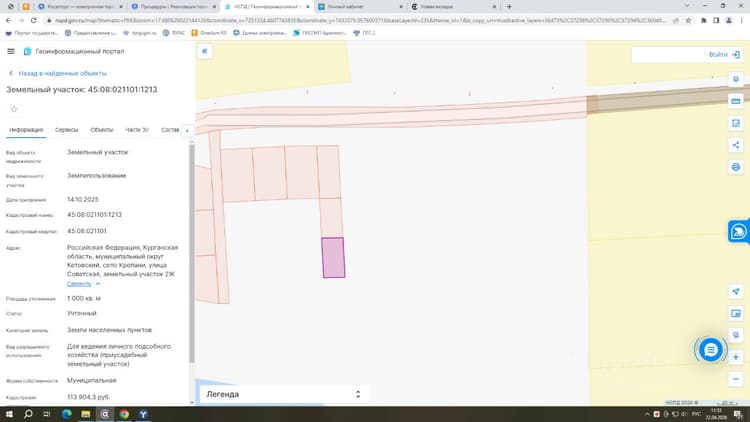Click the share map icon
The height and width of the screenshot is (422, 750).
736,145
